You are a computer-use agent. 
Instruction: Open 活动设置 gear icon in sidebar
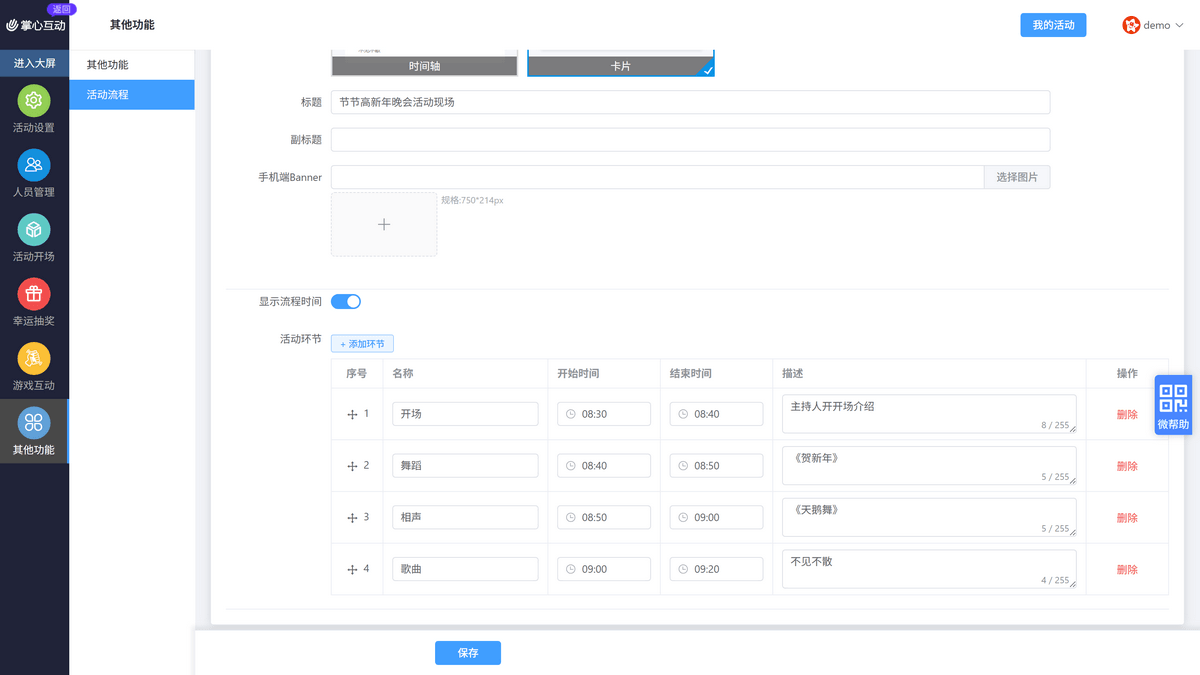pos(34,101)
